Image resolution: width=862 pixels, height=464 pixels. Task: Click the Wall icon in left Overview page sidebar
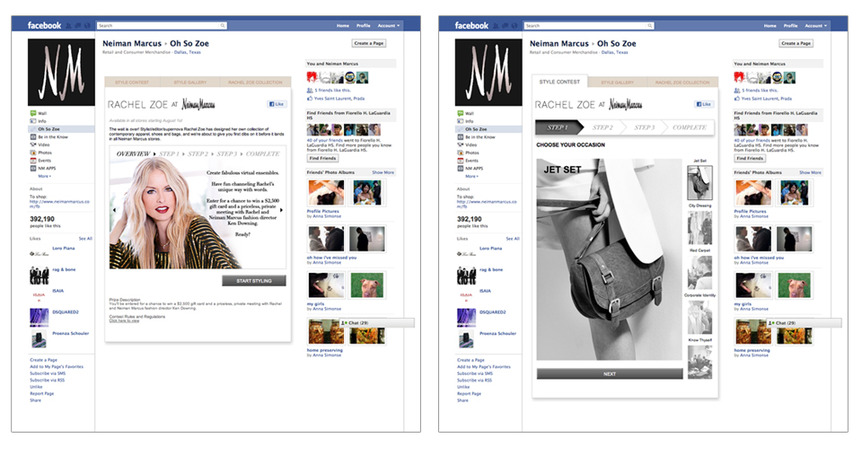33,113
